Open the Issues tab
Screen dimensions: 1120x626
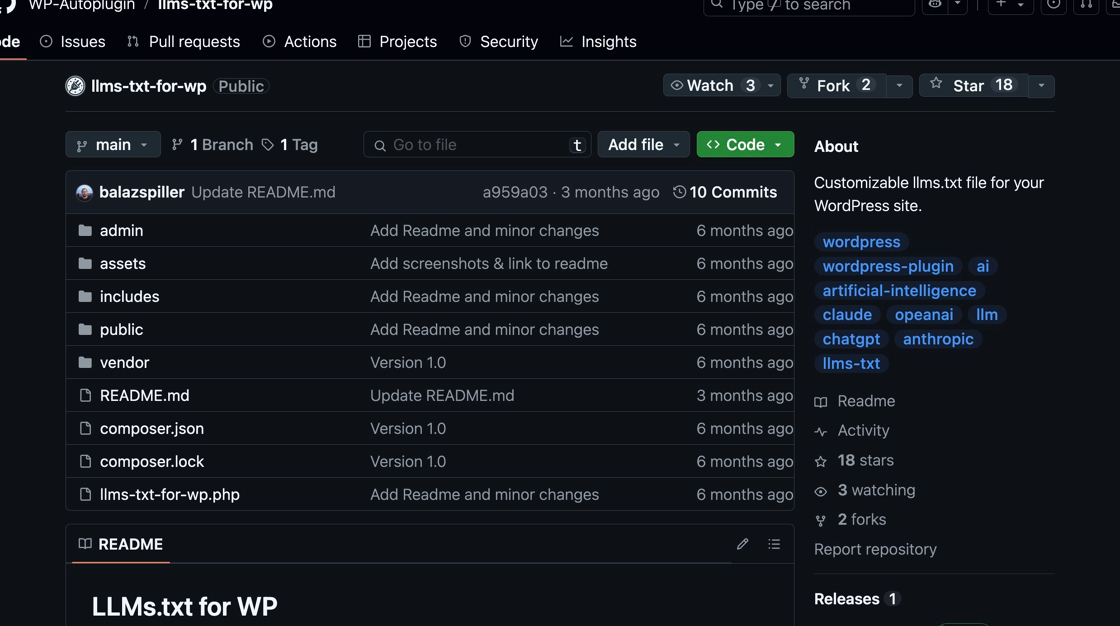tap(72, 41)
